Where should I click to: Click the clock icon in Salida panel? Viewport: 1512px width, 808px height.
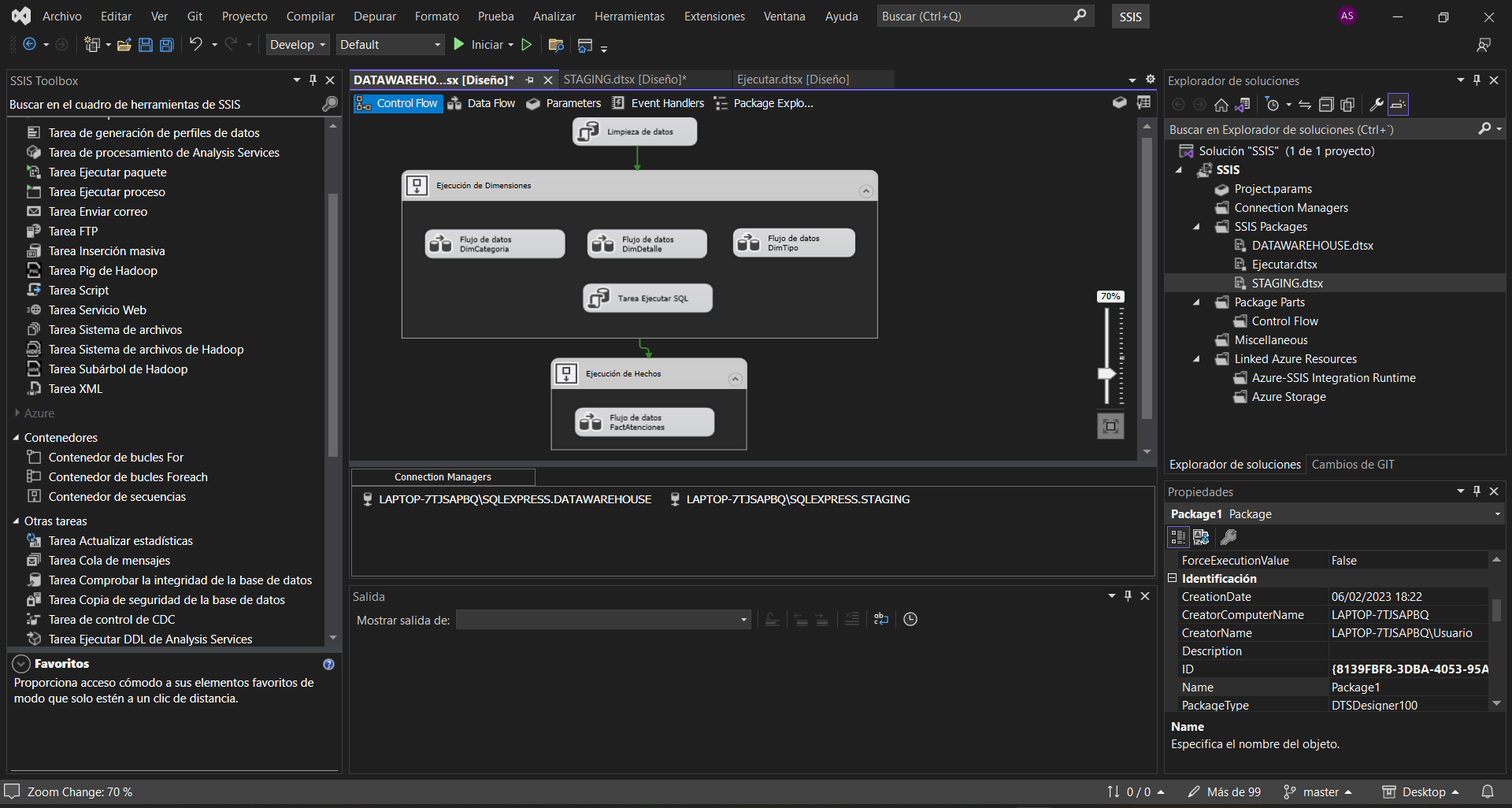click(910, 620)
